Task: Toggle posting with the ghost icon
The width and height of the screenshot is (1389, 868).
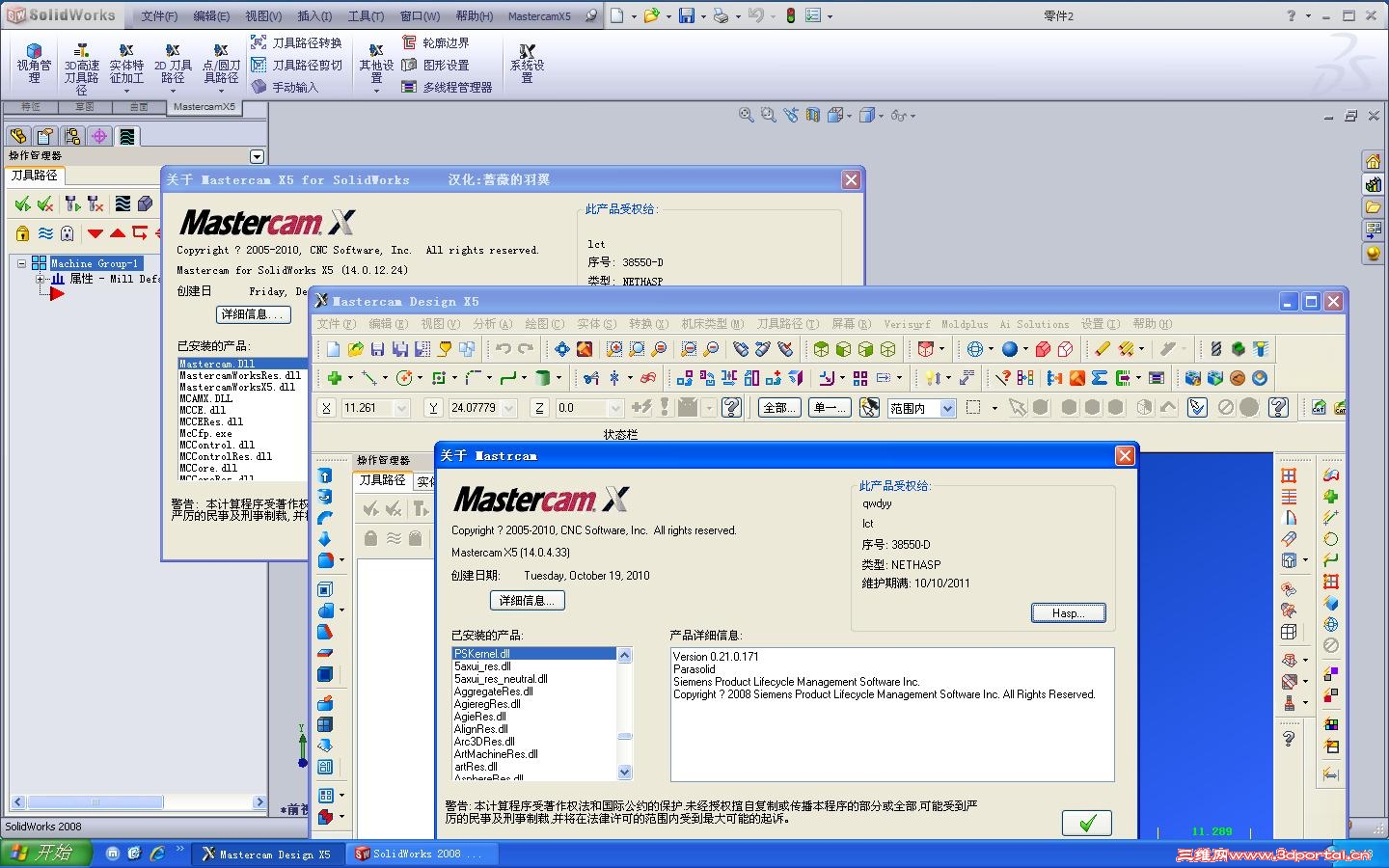Action: [68, 233]
